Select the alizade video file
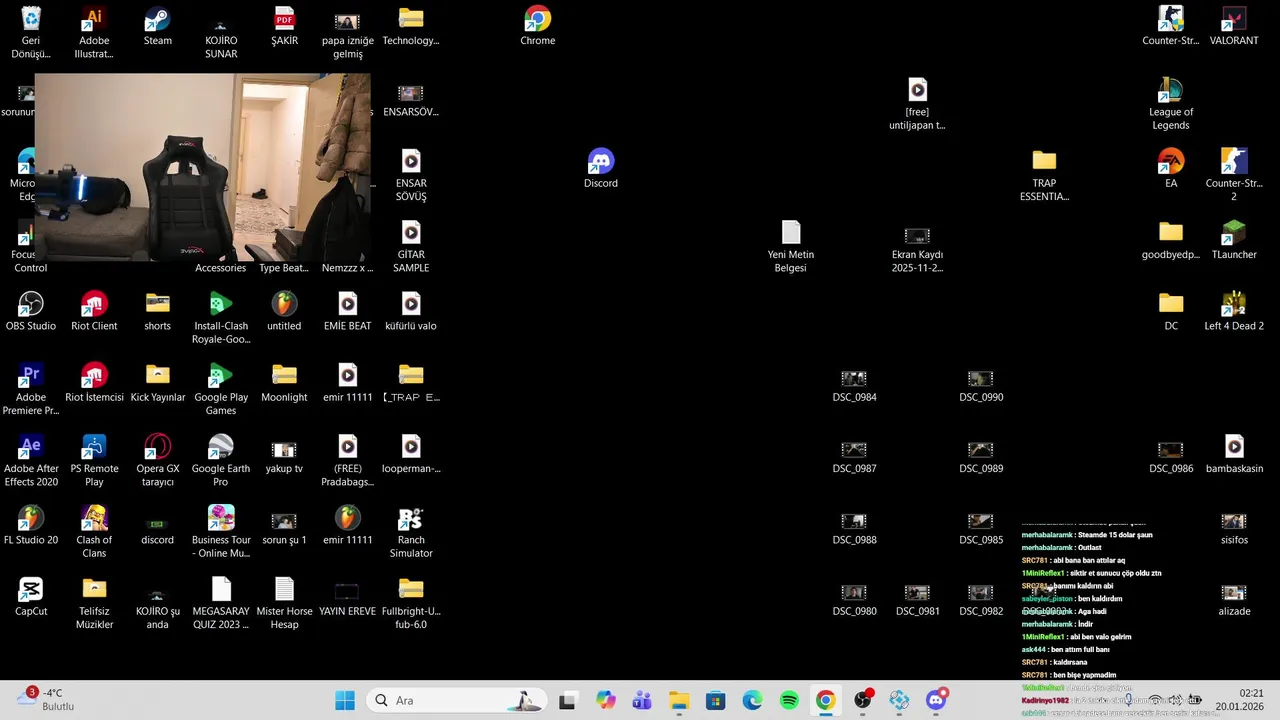1280x720 pixels. coord(1234,599)
